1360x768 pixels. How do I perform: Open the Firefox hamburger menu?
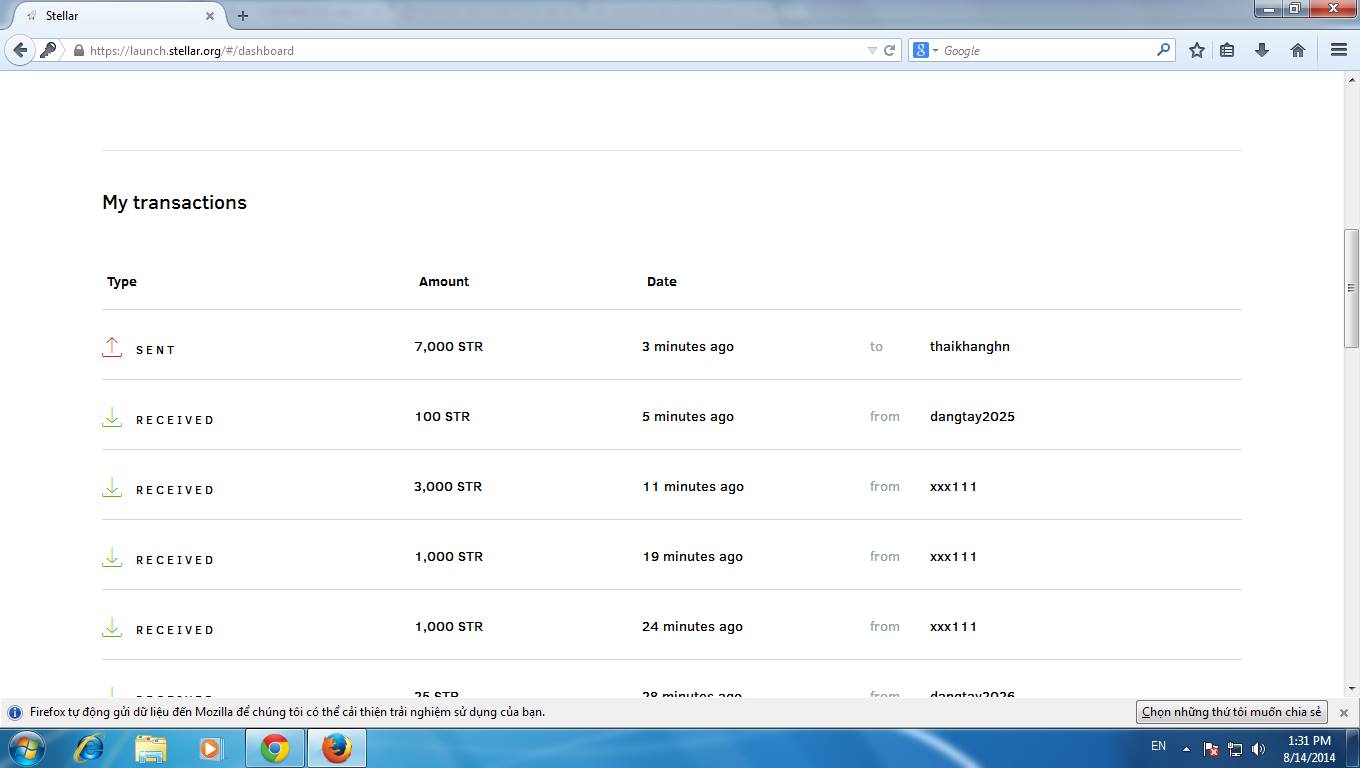point(1339,50)
